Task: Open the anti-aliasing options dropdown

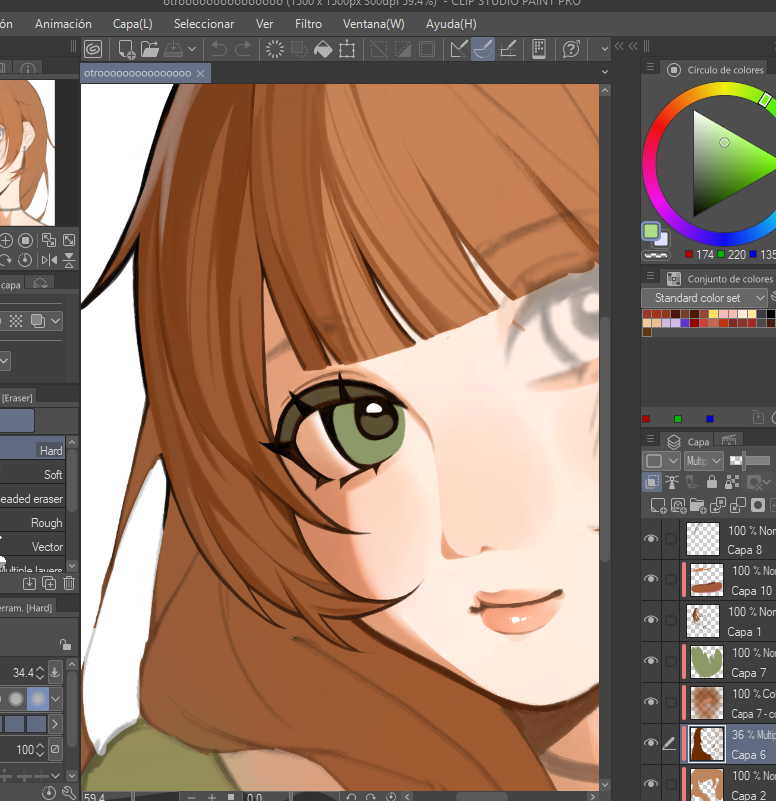Action: (56, 698)
